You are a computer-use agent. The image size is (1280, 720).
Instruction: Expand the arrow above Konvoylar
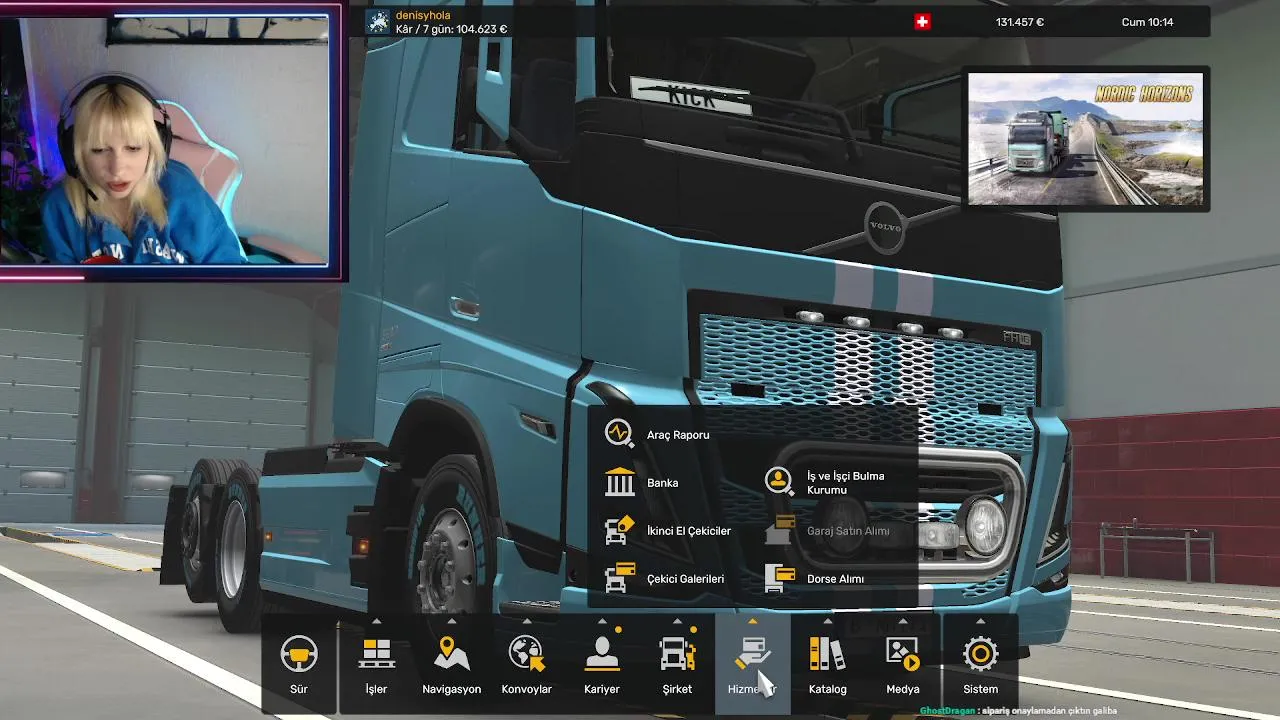[526, 621]
